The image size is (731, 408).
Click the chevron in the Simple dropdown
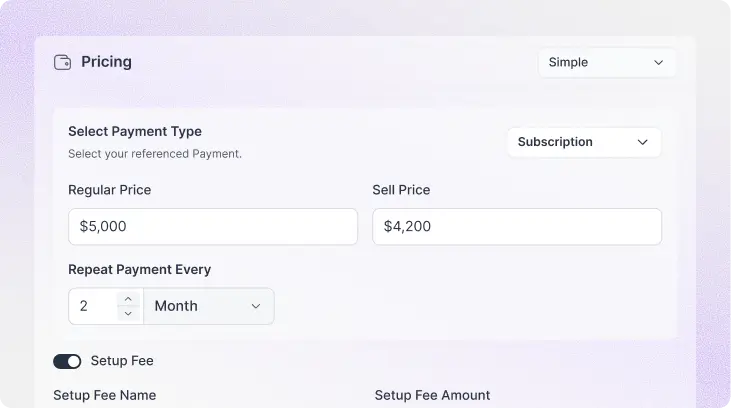[x=658, y=62]
